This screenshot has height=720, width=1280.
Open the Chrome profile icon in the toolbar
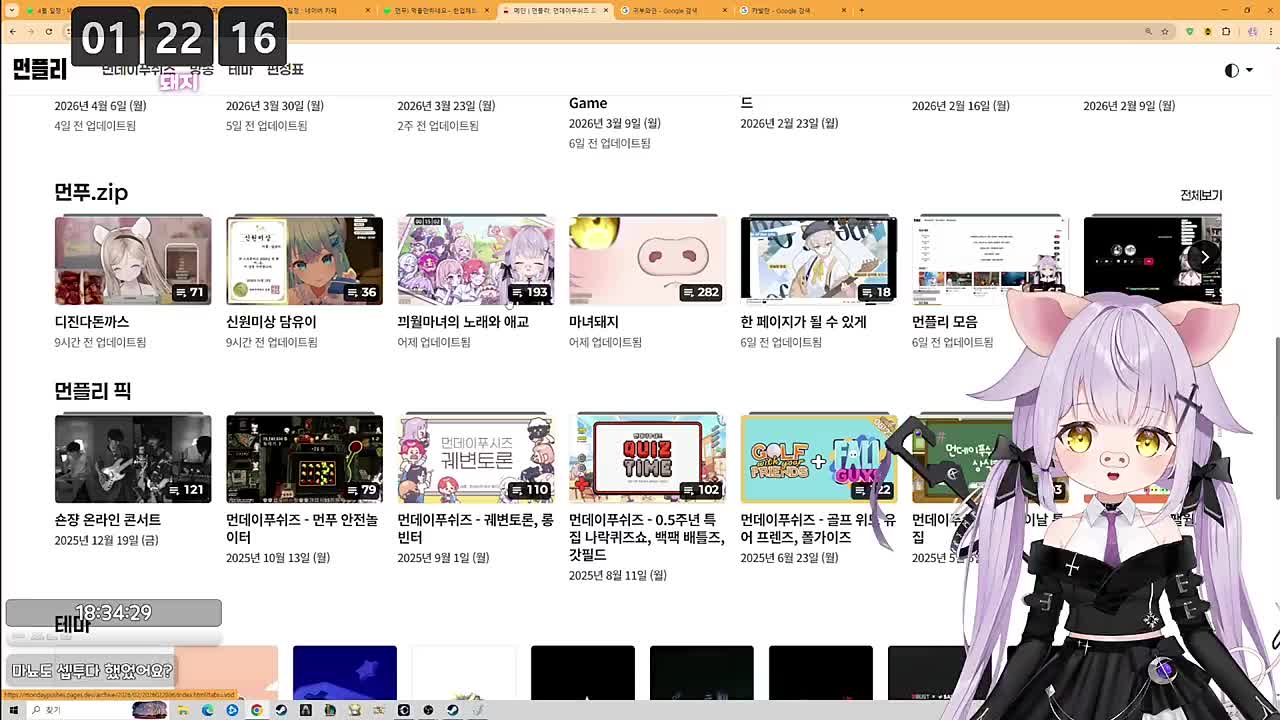1254,33
